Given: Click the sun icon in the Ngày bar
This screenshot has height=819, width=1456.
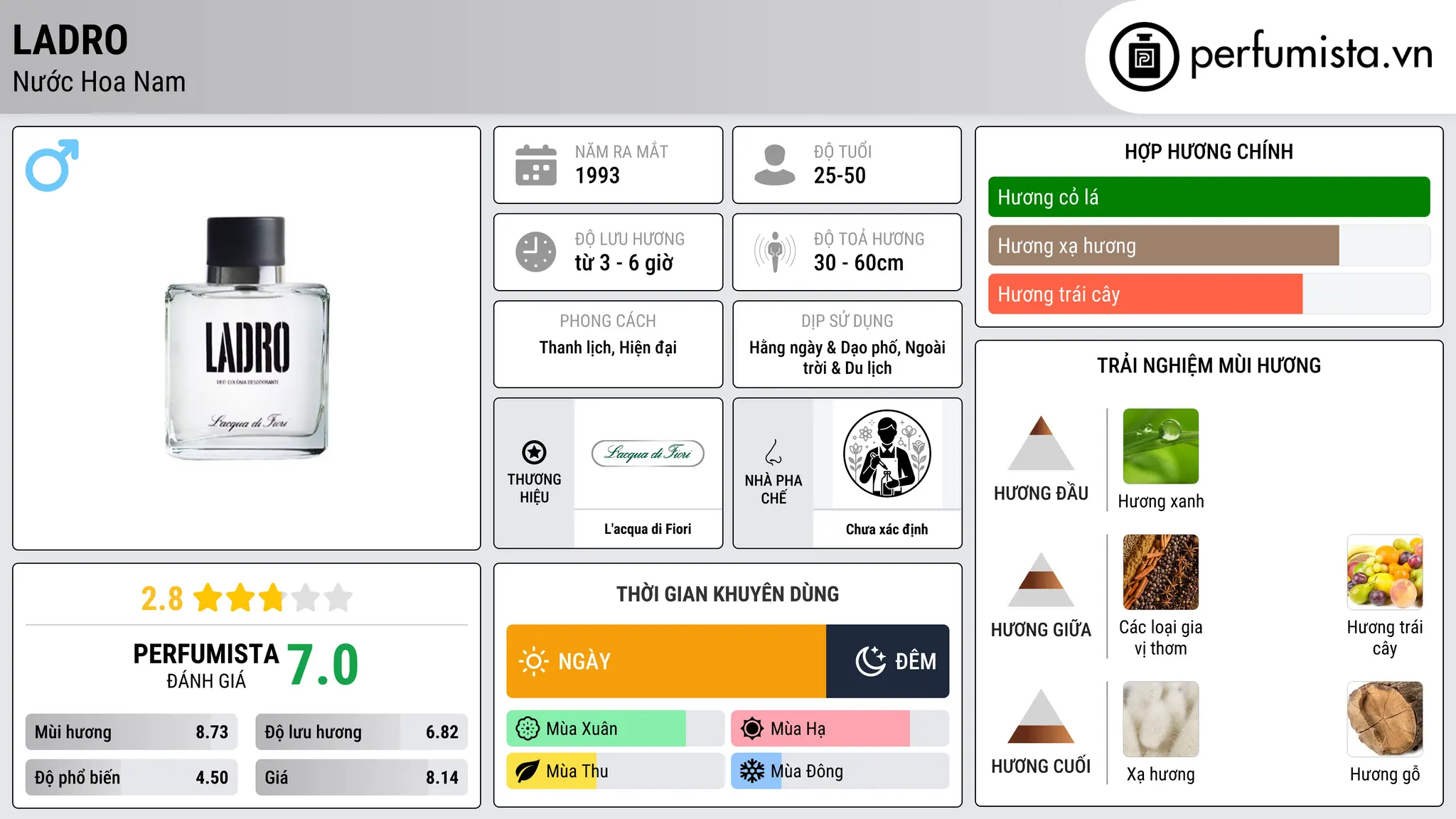Looking at the screenshot, I should pyautogui.click(x=533, y=661).
